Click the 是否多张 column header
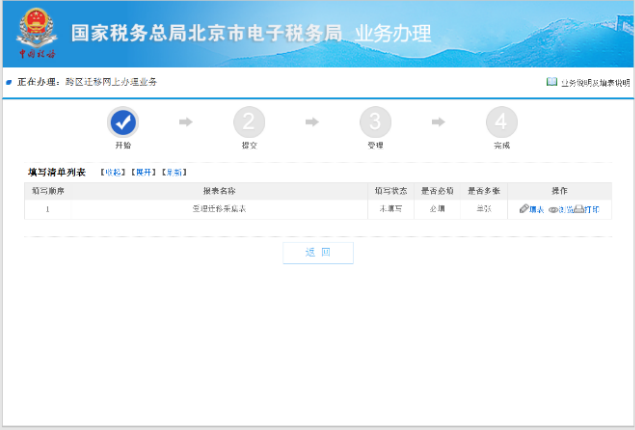 pos(484,191)
